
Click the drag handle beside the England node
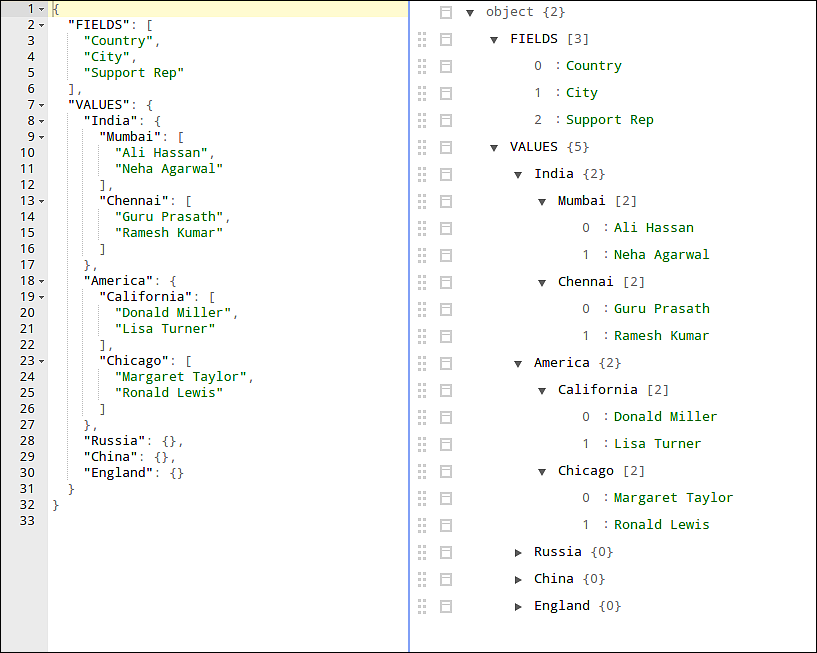coord(421,605)
